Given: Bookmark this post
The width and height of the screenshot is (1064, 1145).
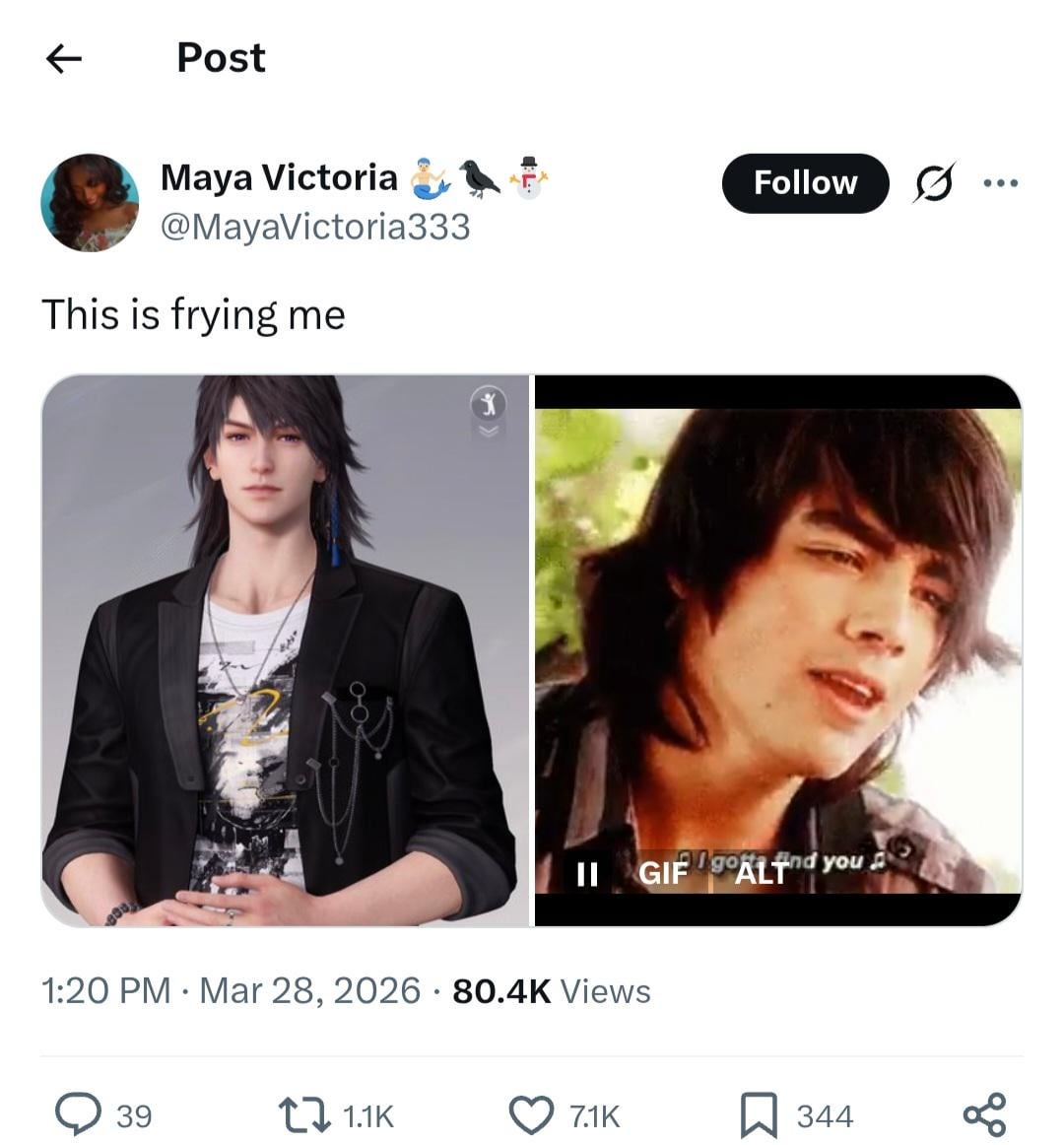Looking at the screenshot, I should [x=760, y=1114].
